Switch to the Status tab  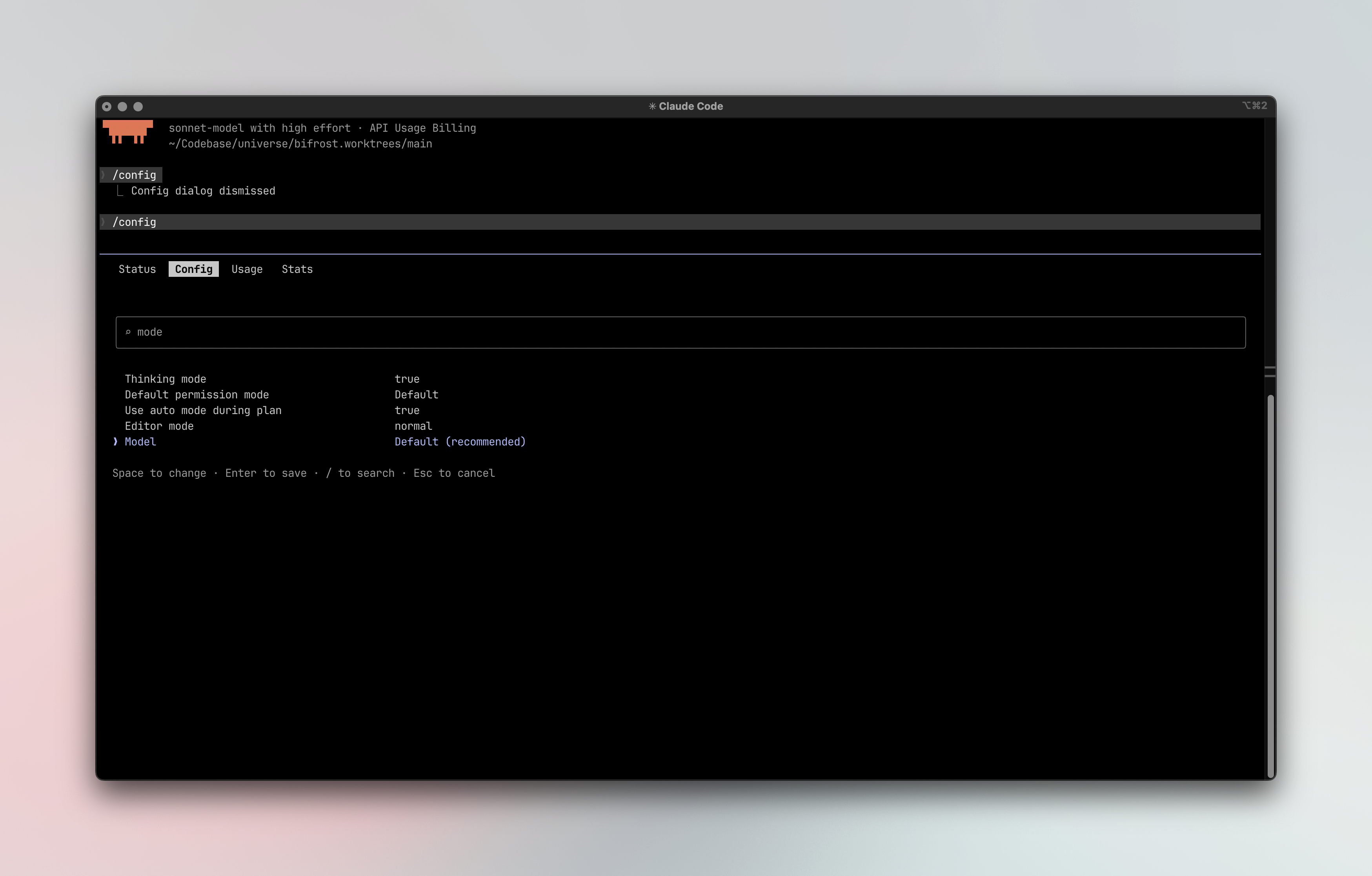click(137, 269)
